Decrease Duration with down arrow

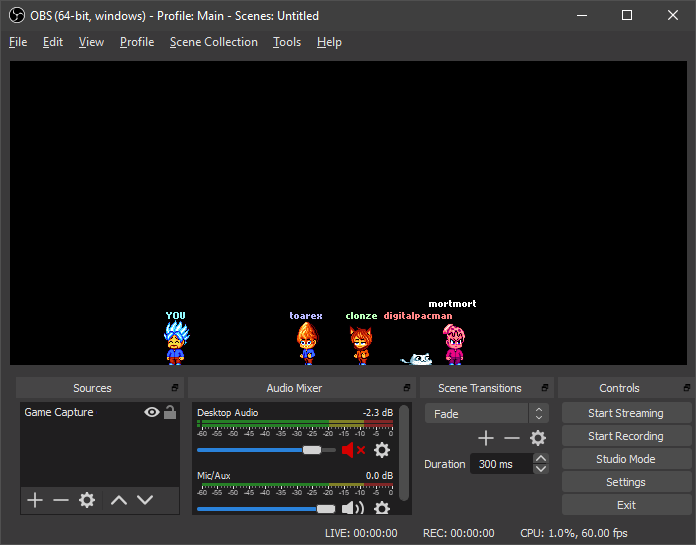(541, 469)
